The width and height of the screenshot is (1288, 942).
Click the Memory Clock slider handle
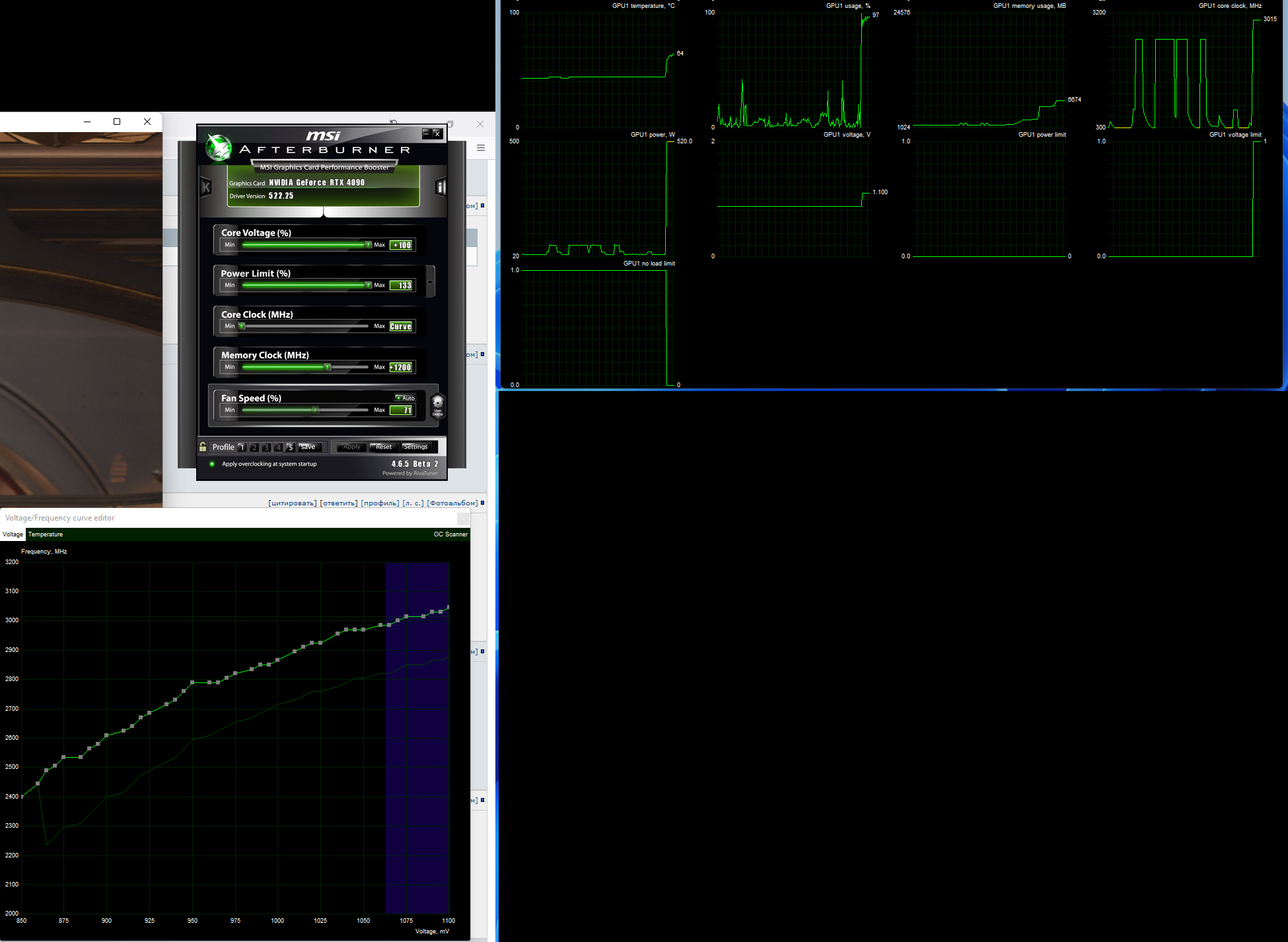click(x=327, y=367)
